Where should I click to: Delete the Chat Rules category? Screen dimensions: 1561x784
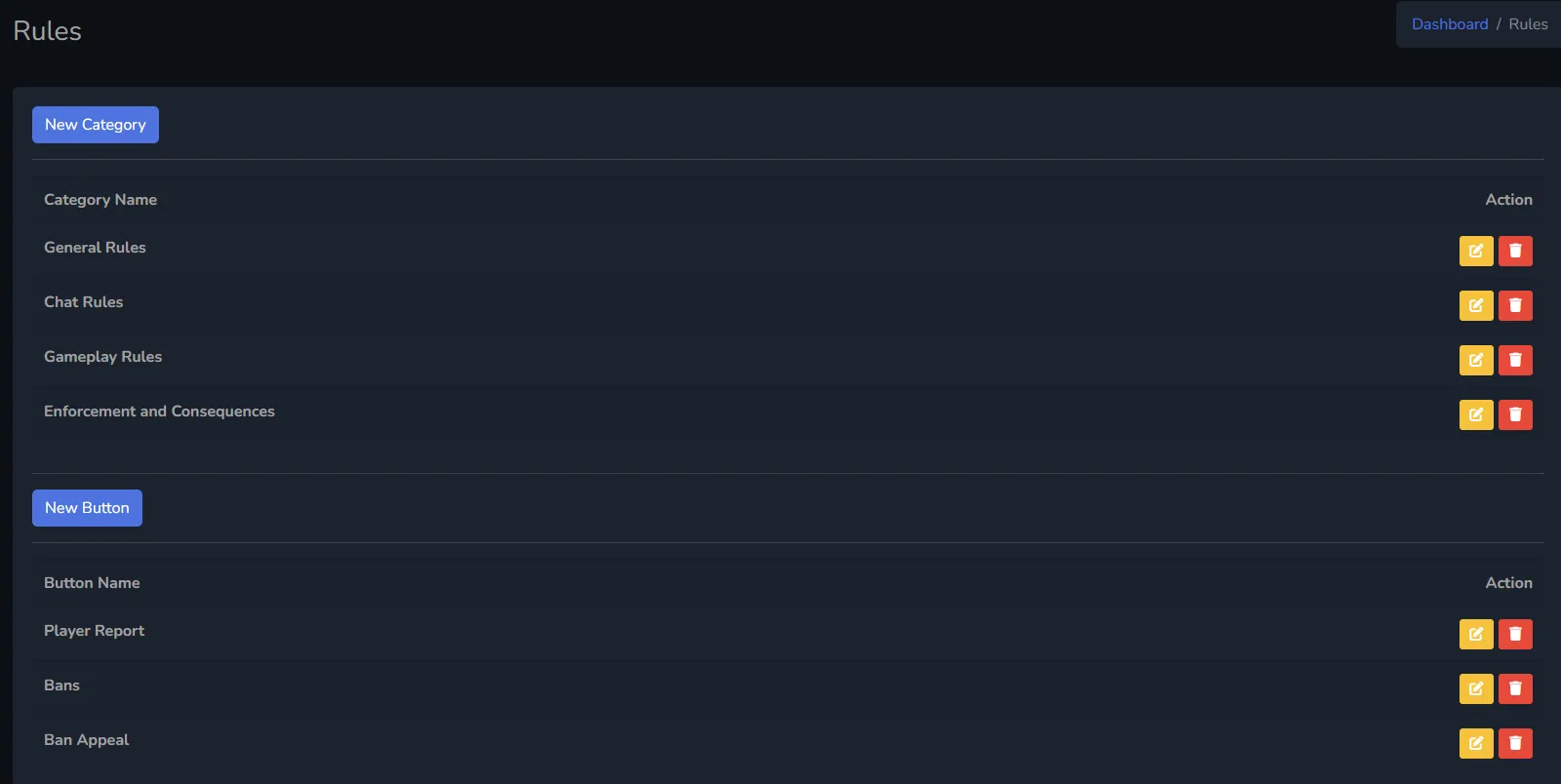[1515, 305]
